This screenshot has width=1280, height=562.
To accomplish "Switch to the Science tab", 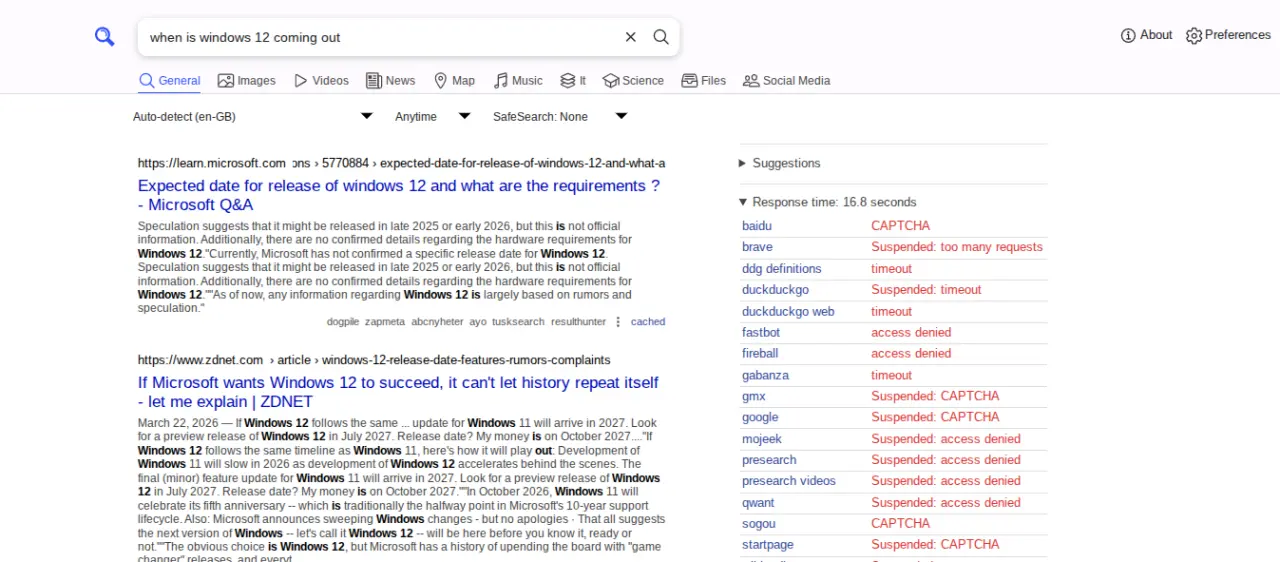I will pos(633,81).
